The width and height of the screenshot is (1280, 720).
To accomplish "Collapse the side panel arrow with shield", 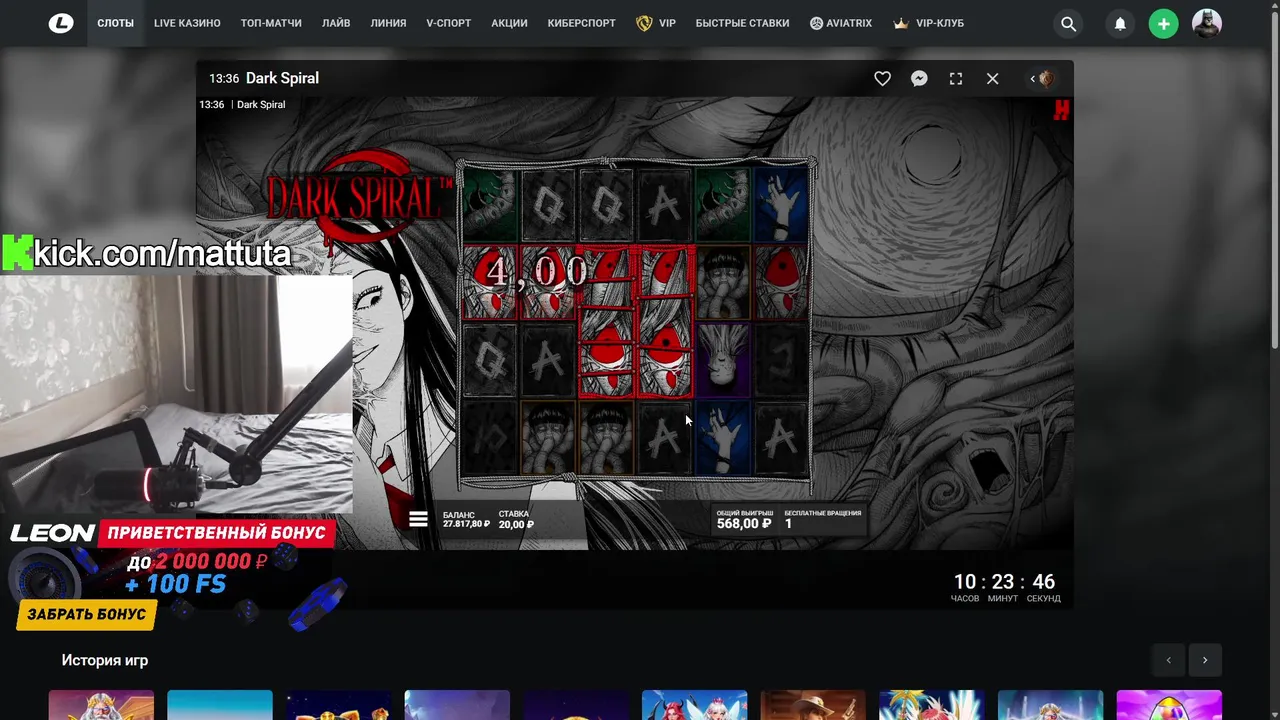I will point(1042,78).
